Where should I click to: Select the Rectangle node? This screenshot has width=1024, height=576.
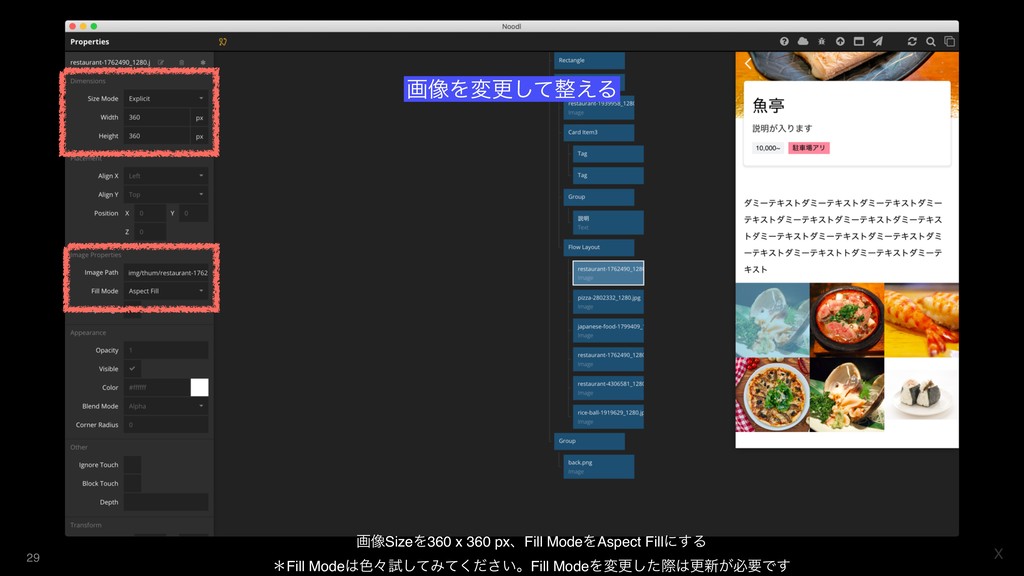coord(589,60)
